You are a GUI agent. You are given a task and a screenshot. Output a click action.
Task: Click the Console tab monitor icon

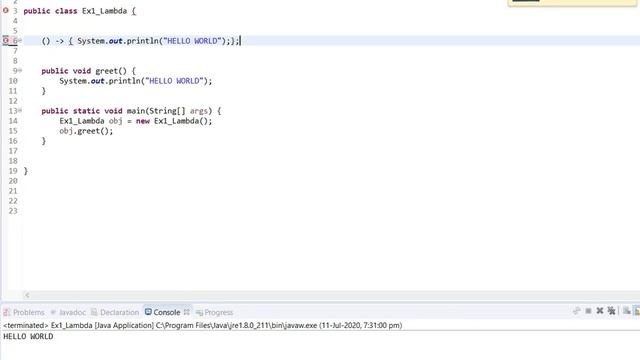point(148,312)
